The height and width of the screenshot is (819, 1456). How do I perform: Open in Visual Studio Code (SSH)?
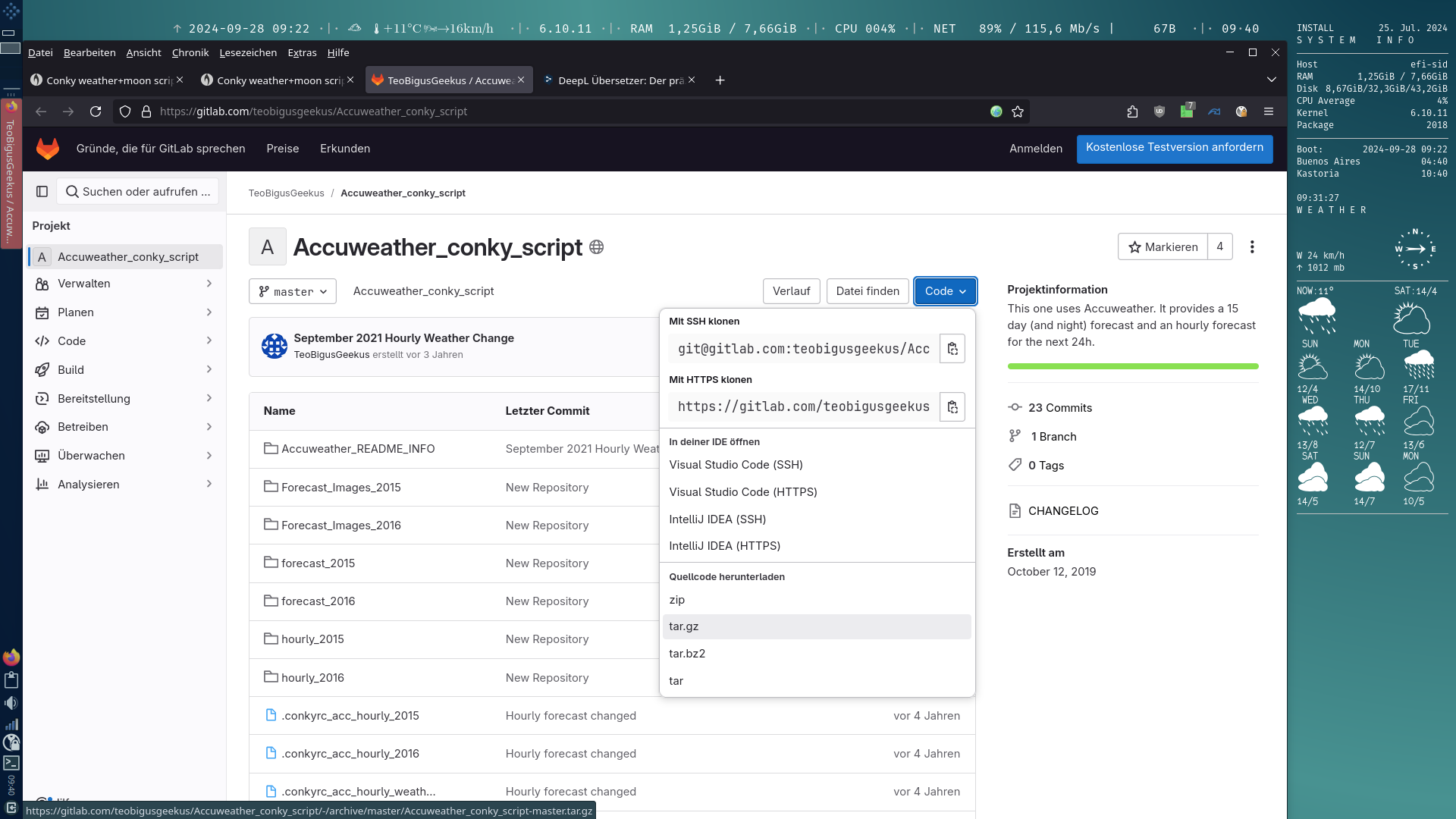pos(817,465)
